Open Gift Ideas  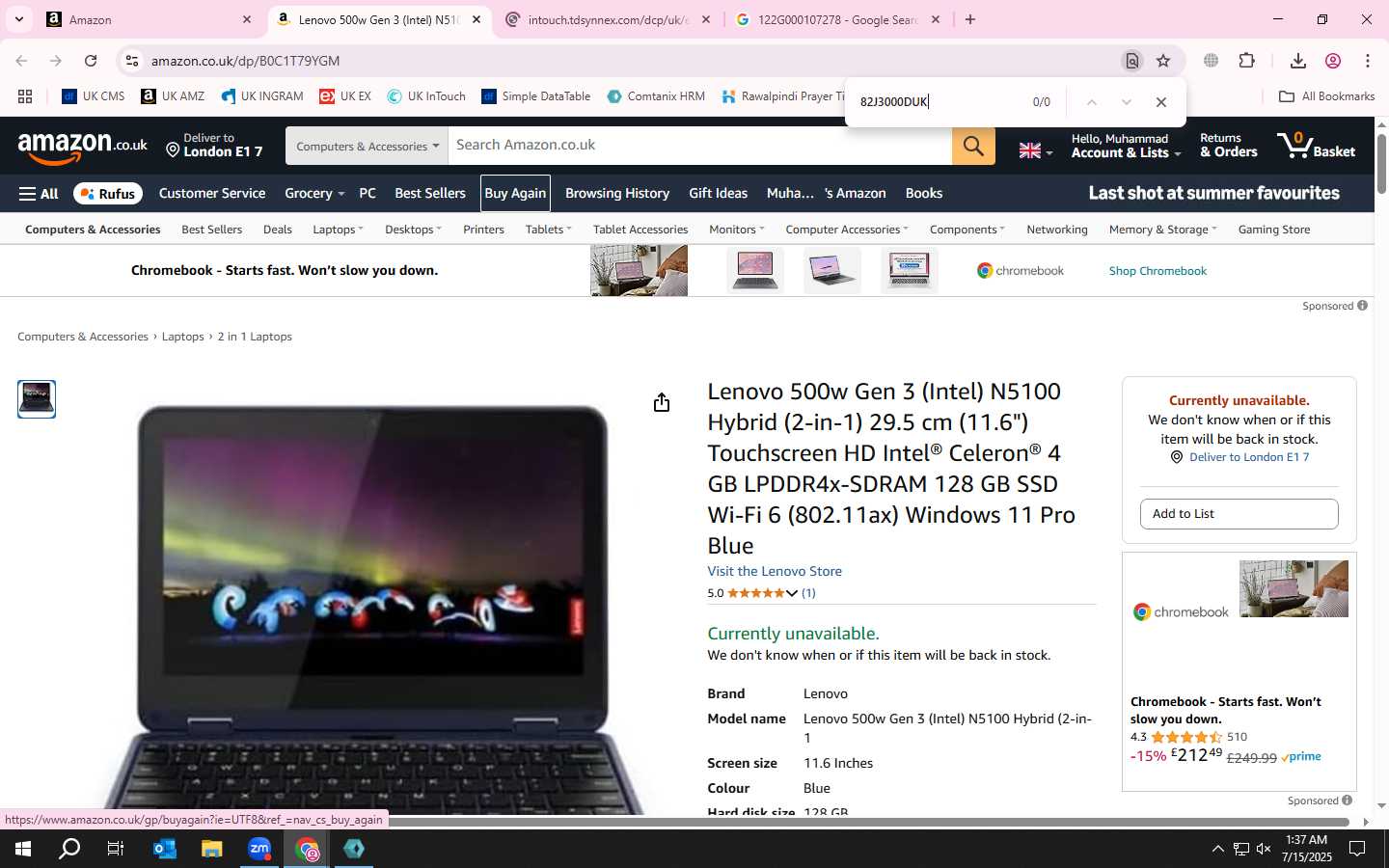[718, 194]
